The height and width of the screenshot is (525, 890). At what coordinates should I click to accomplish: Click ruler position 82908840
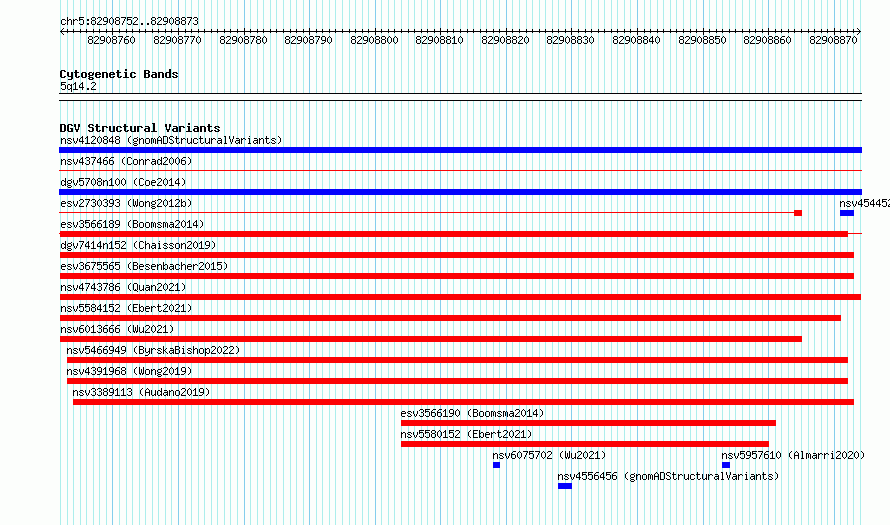[636, 40]
